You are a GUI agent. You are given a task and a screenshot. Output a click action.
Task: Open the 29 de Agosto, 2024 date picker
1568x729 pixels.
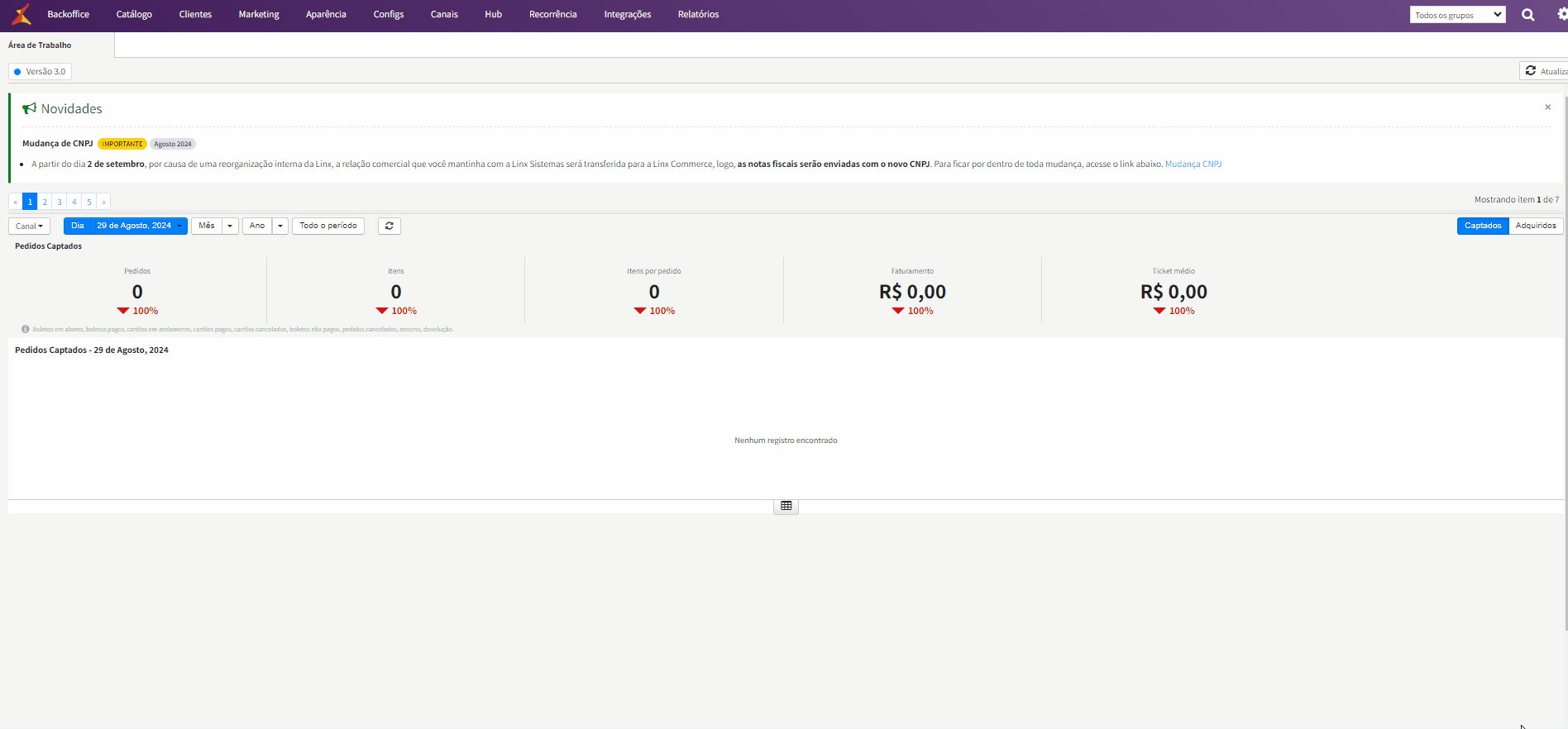click(x=139, y=226)
